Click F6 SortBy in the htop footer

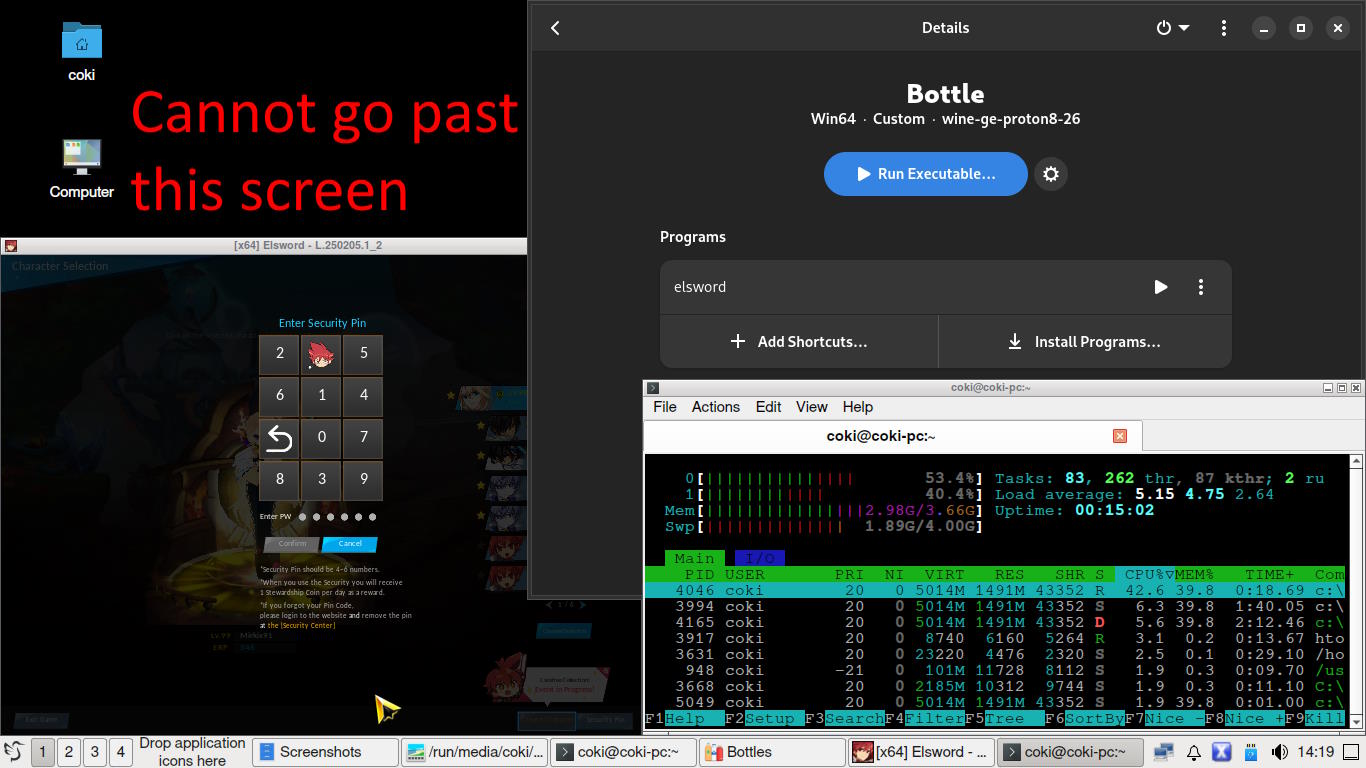click(x=1084, y=718)
